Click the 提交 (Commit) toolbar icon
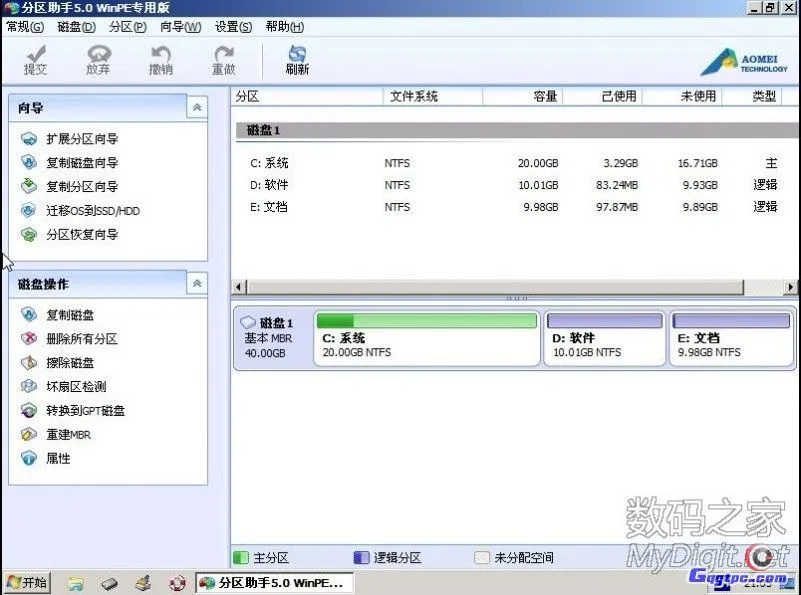Screen dimensions: 801x595 [35, 60]
